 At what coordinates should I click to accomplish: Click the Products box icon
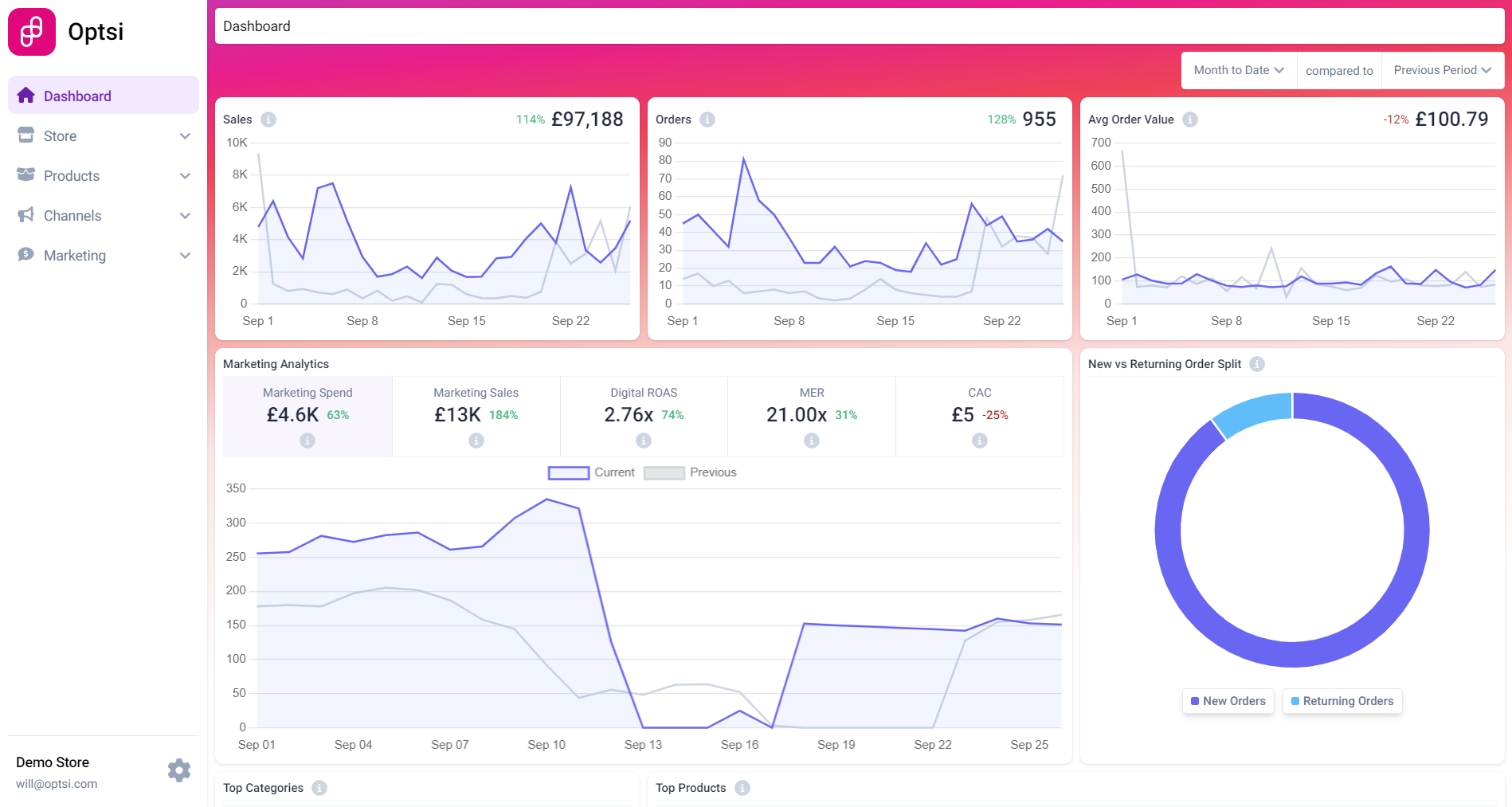click(x=25, y=174)
